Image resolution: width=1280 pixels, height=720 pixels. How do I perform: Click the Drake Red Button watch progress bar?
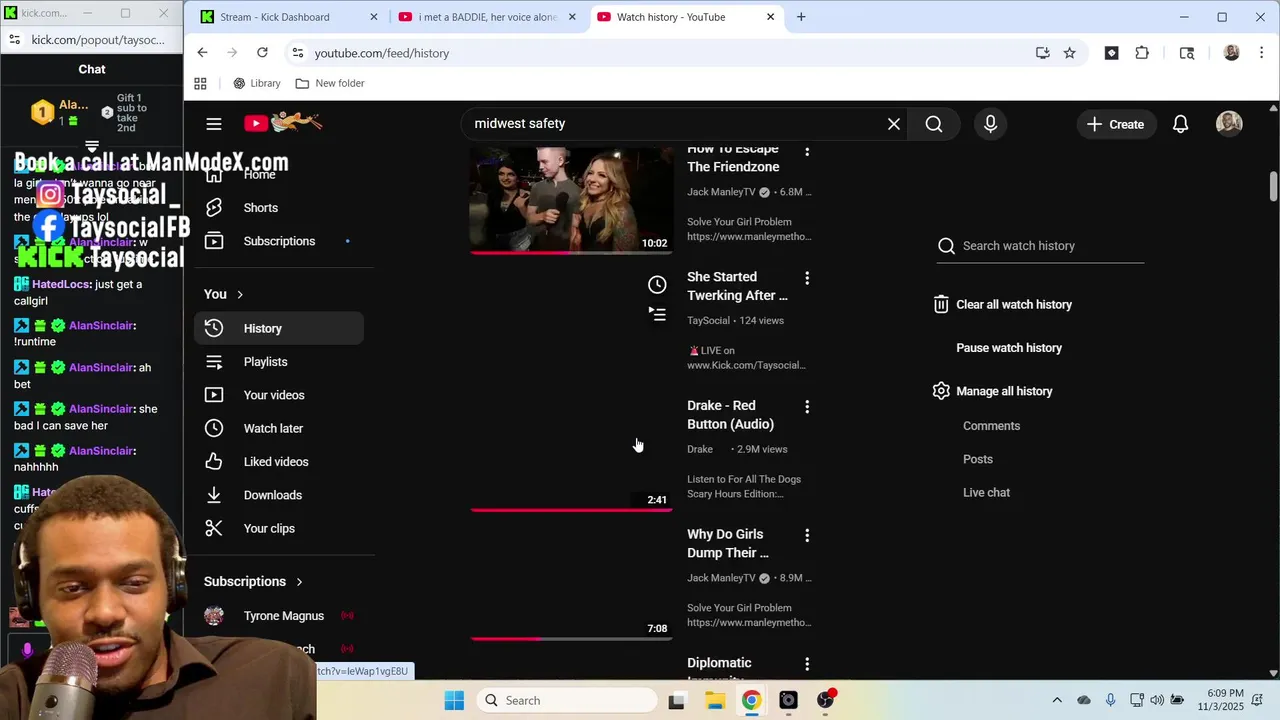pos(571,509)
